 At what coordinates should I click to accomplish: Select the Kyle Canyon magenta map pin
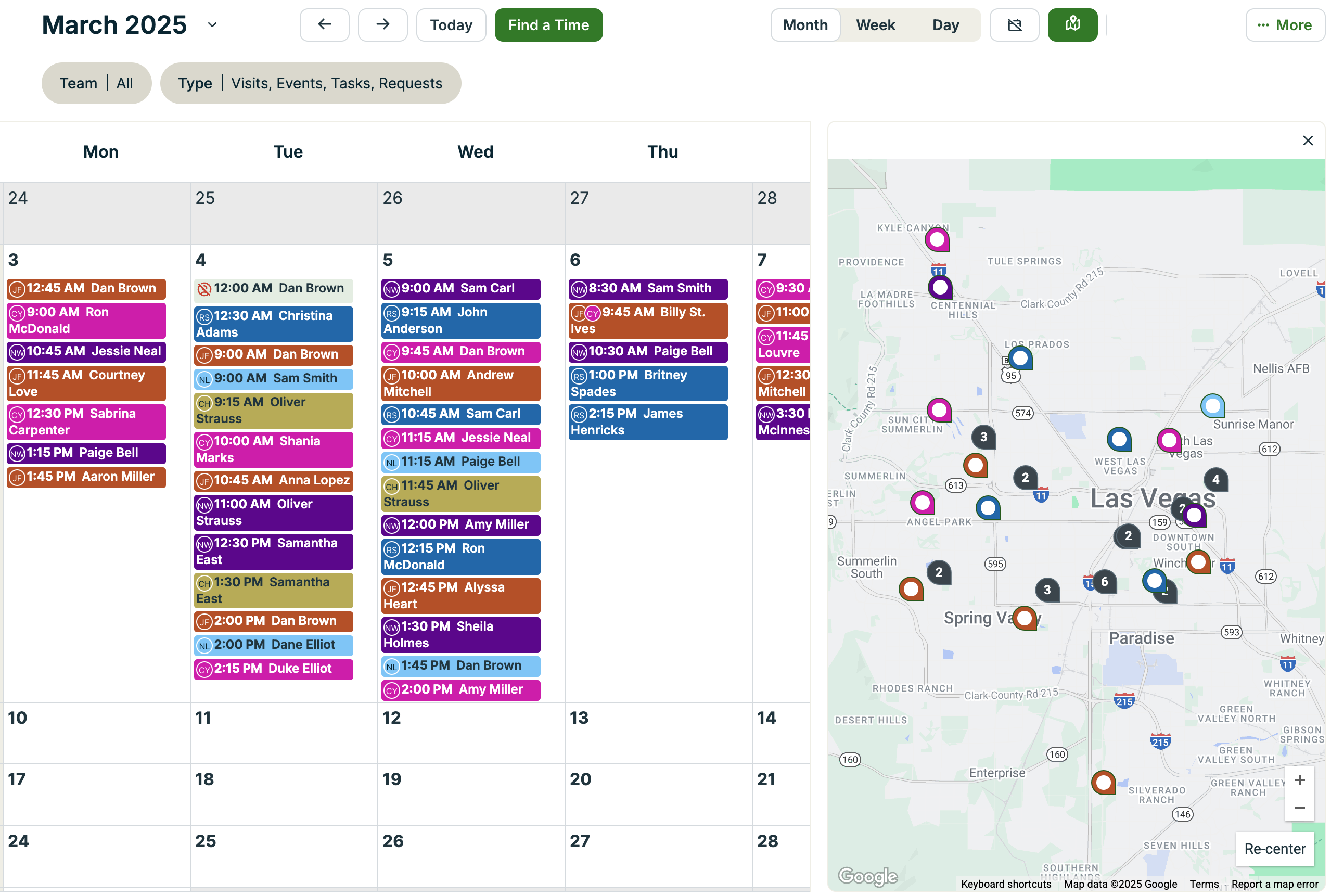pyautogui.click(x=937, y=239)
